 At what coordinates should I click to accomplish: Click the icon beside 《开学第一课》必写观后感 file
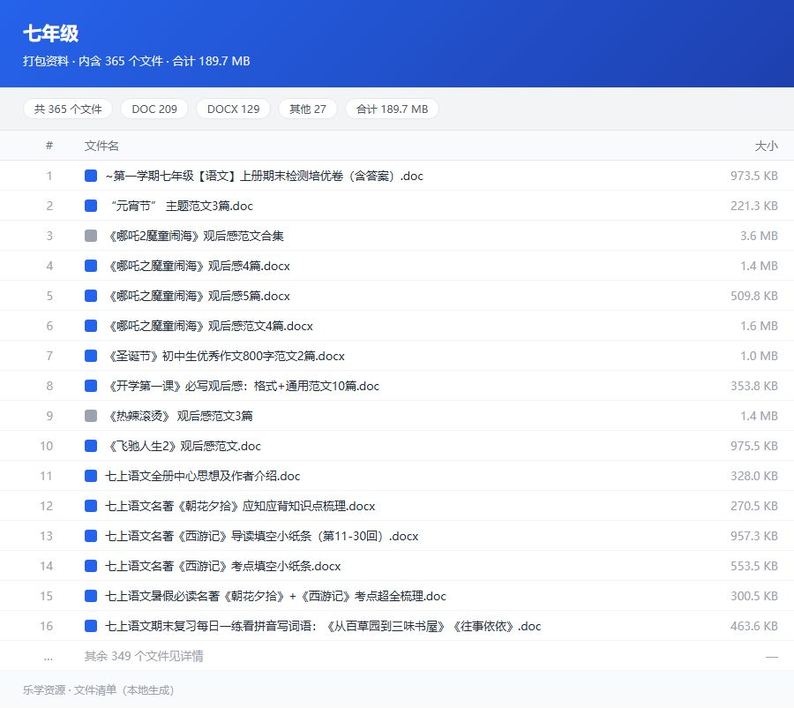point(91,386)
